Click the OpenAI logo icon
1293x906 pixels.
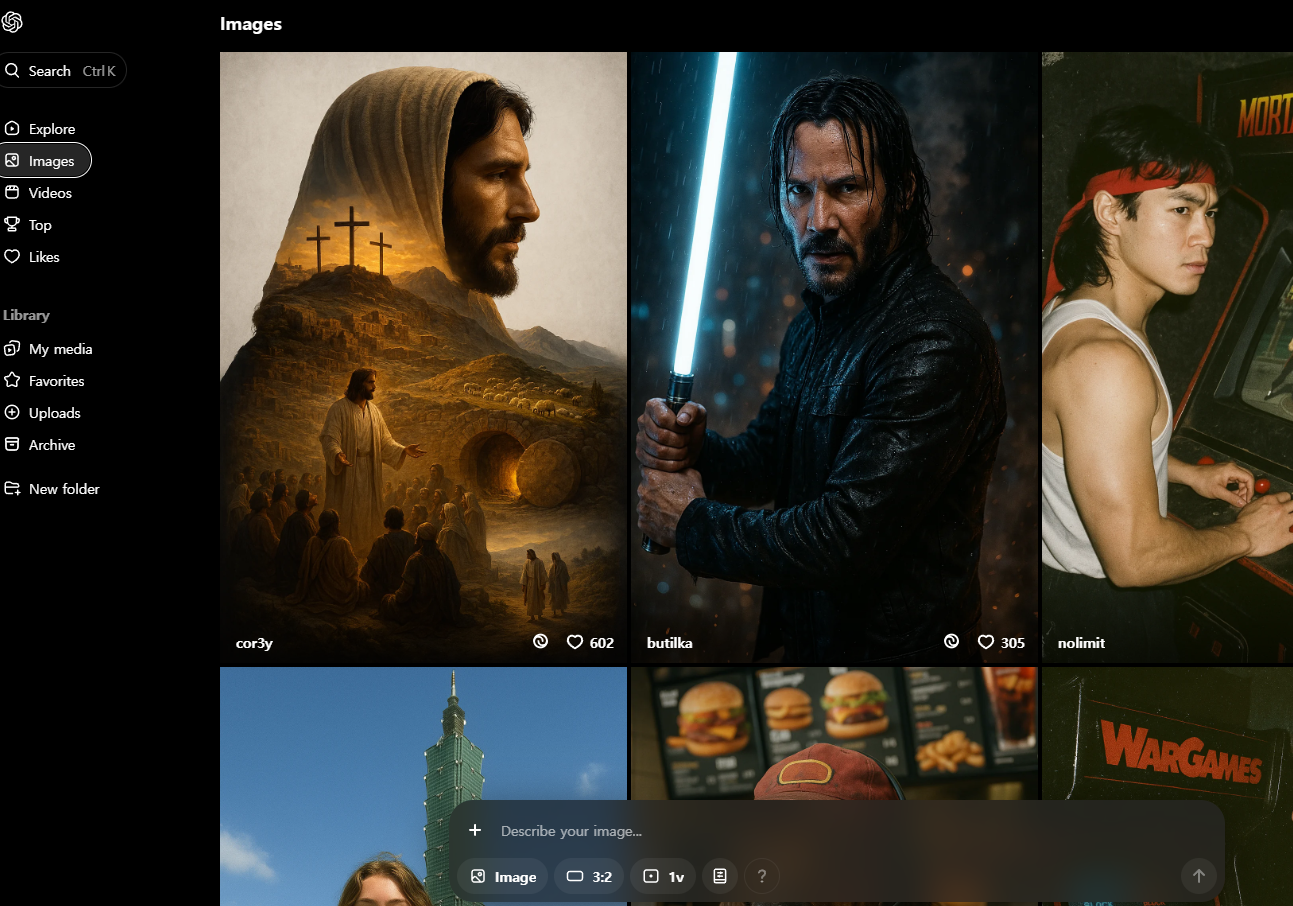click(x=12, y=22)
